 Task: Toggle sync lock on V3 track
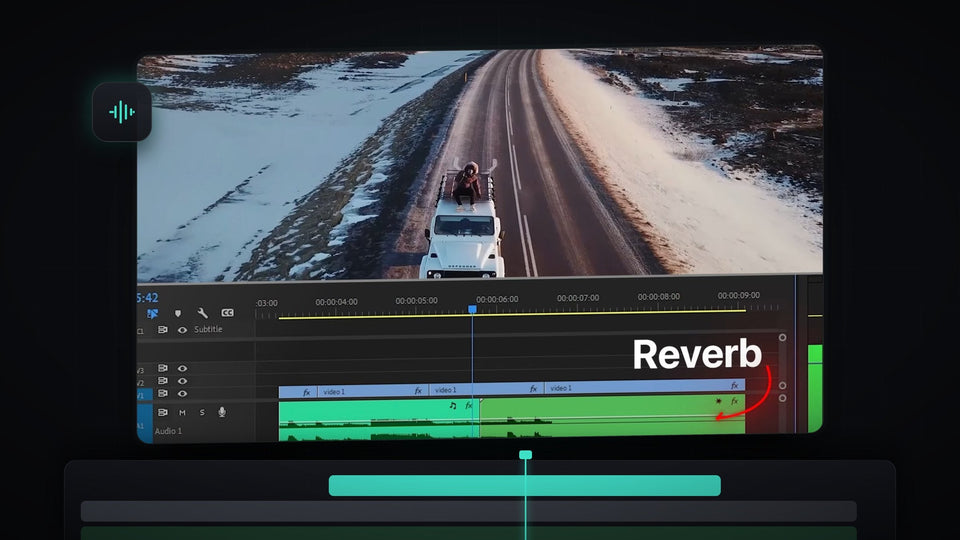click(x=162, y=368)
